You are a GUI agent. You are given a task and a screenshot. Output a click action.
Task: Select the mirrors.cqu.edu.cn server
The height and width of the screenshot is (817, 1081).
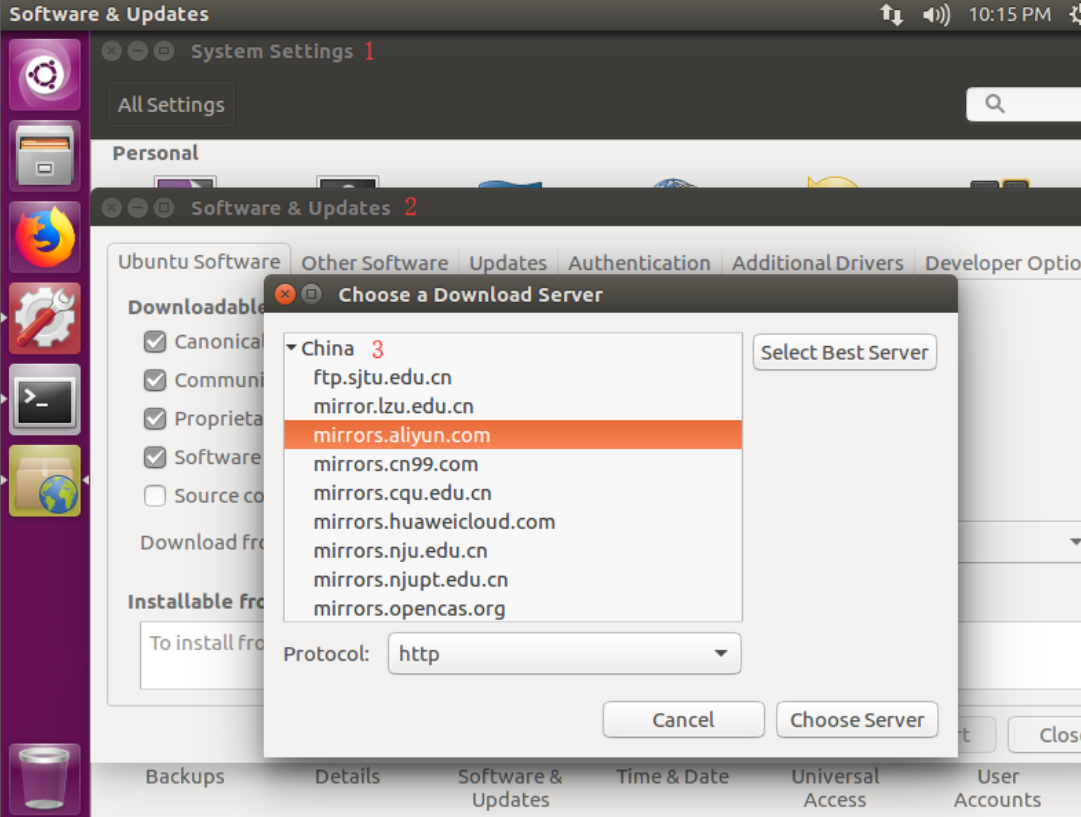pyautogui.click(x=513, y=493)
